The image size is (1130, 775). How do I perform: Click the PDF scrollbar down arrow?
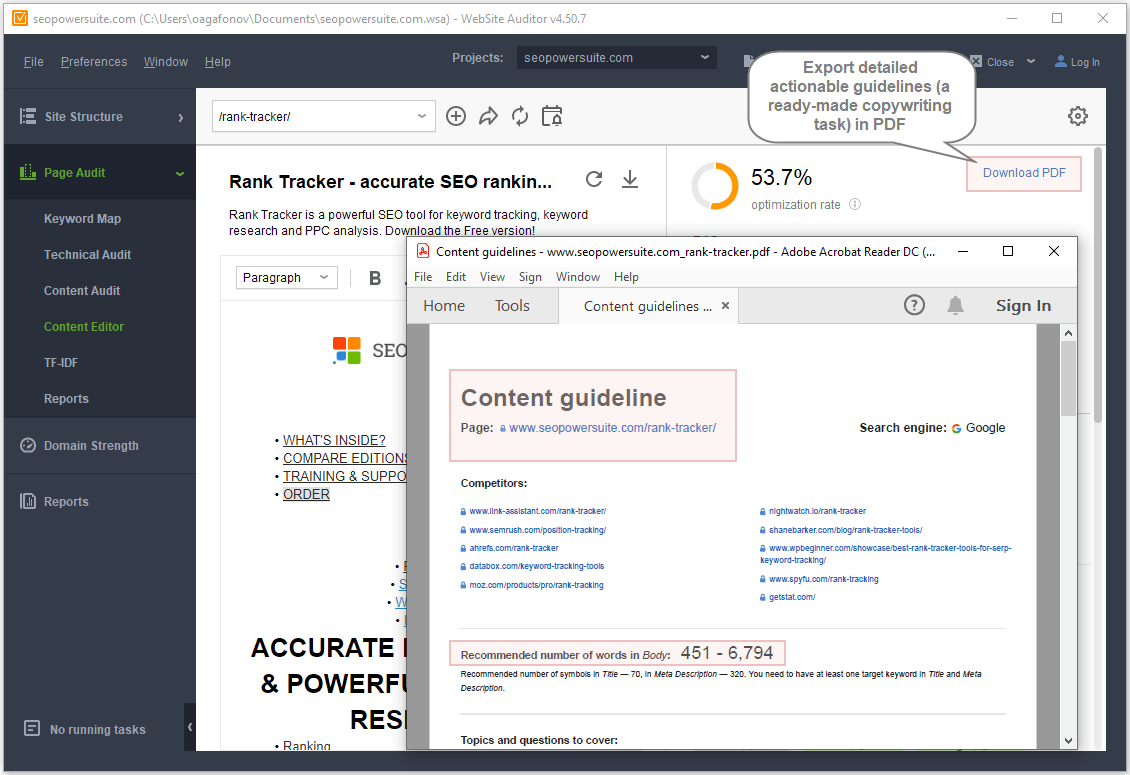(x=1068, y=740)
